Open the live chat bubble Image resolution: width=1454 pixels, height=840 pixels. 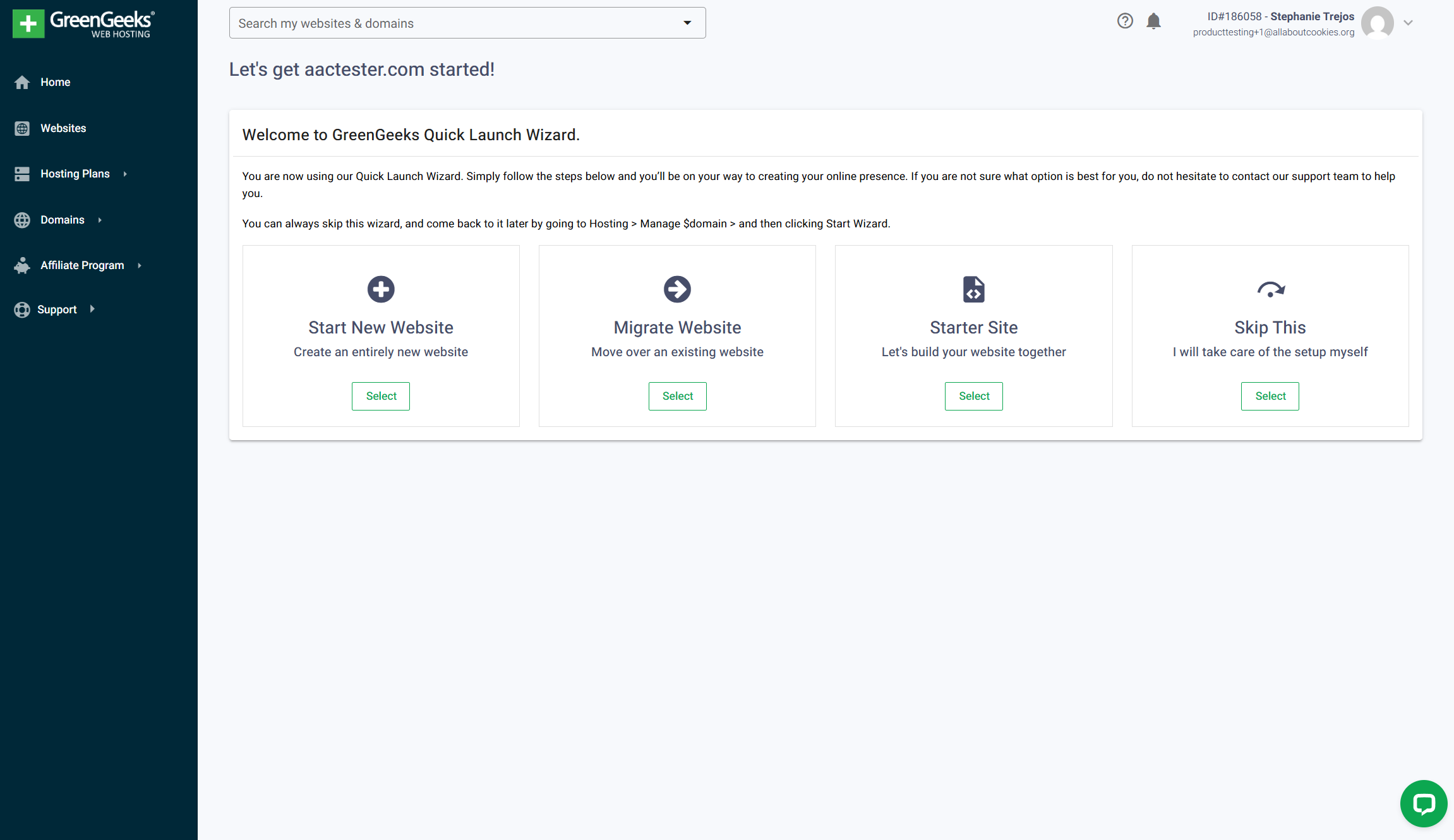pos(1423,803)
